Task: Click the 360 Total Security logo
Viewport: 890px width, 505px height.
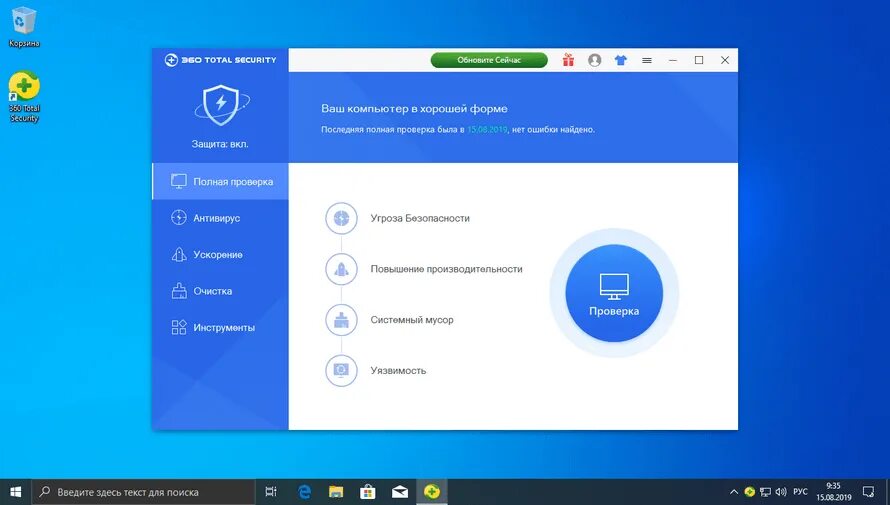Action: coord(220,60)
